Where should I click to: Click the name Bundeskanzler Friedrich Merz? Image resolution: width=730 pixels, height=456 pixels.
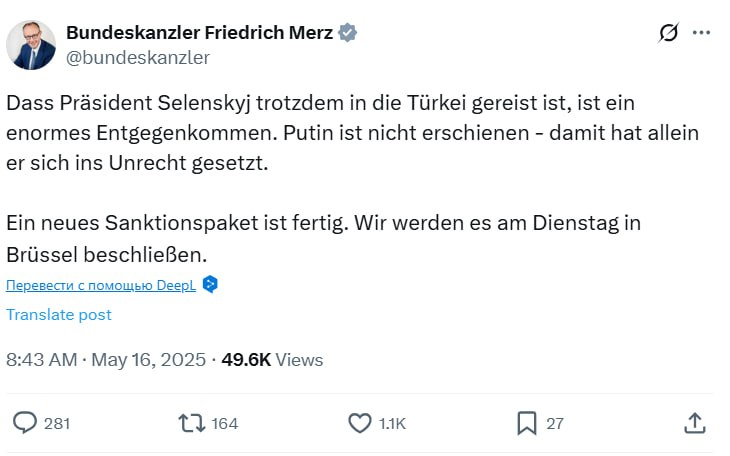click(x=200, y=32)
